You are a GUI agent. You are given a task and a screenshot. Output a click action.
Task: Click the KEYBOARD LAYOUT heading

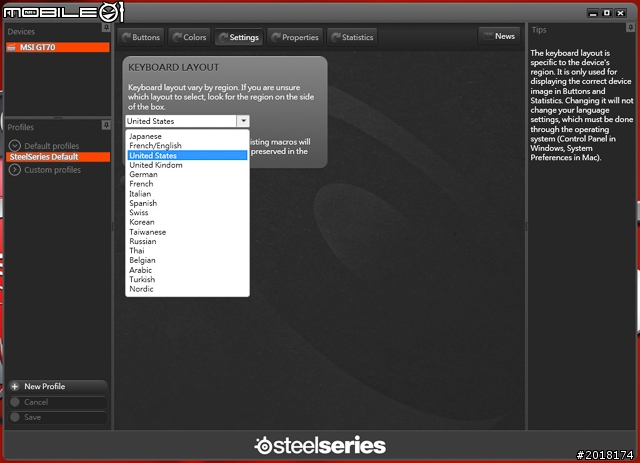pyautogui.click(x=173, y=67)
